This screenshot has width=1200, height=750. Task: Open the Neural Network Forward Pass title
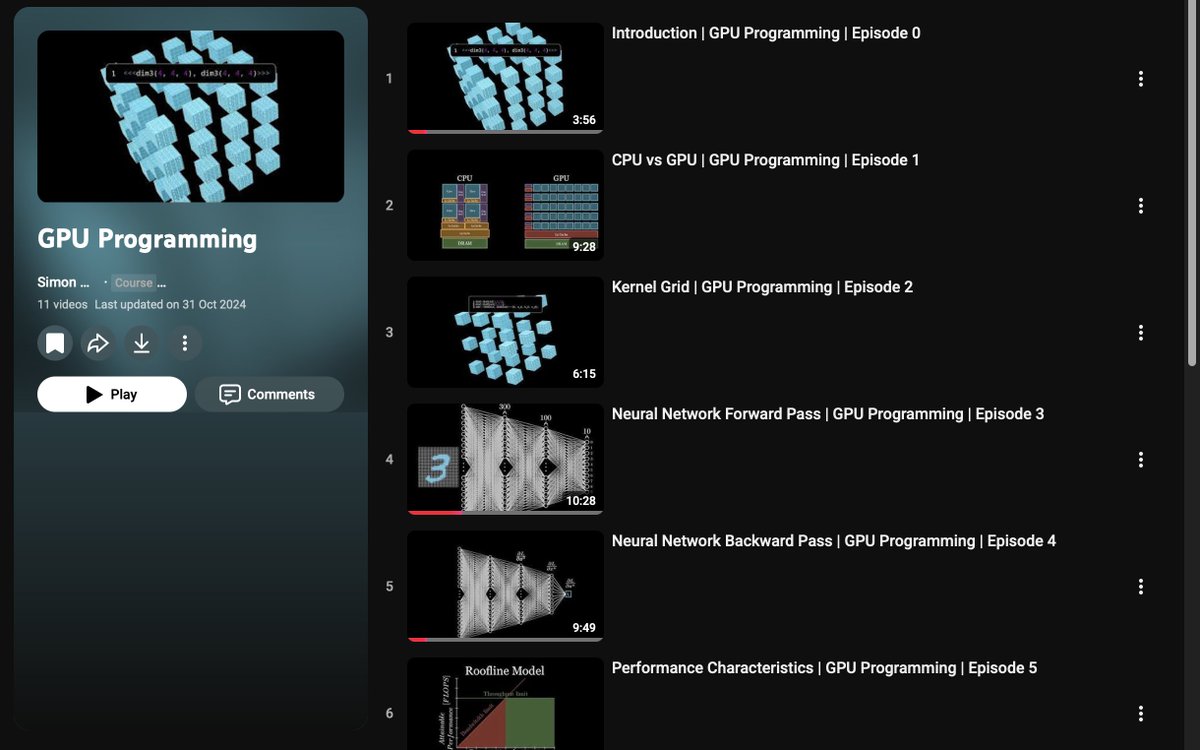pyautogui.click(x=828, y=413)
